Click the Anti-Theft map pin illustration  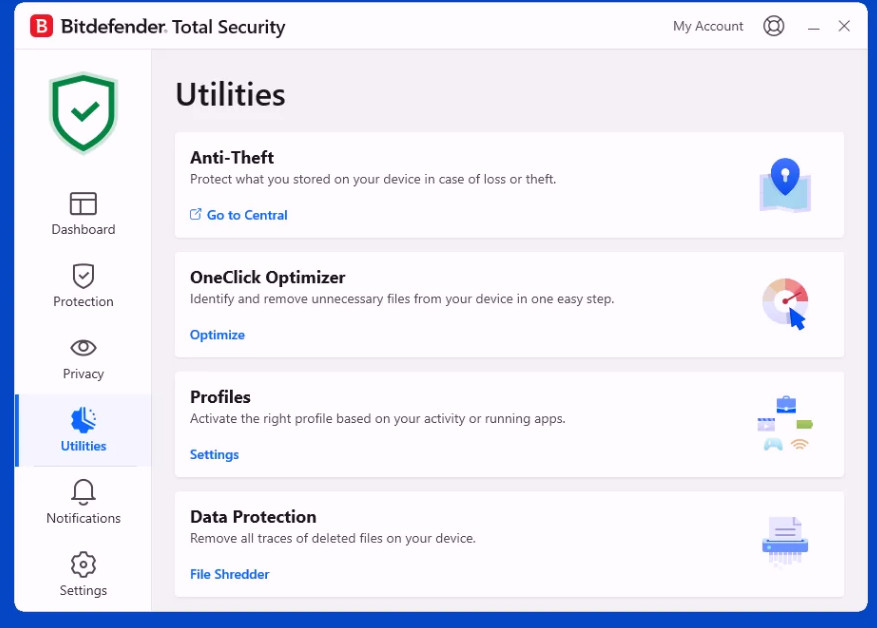point(785,185)
